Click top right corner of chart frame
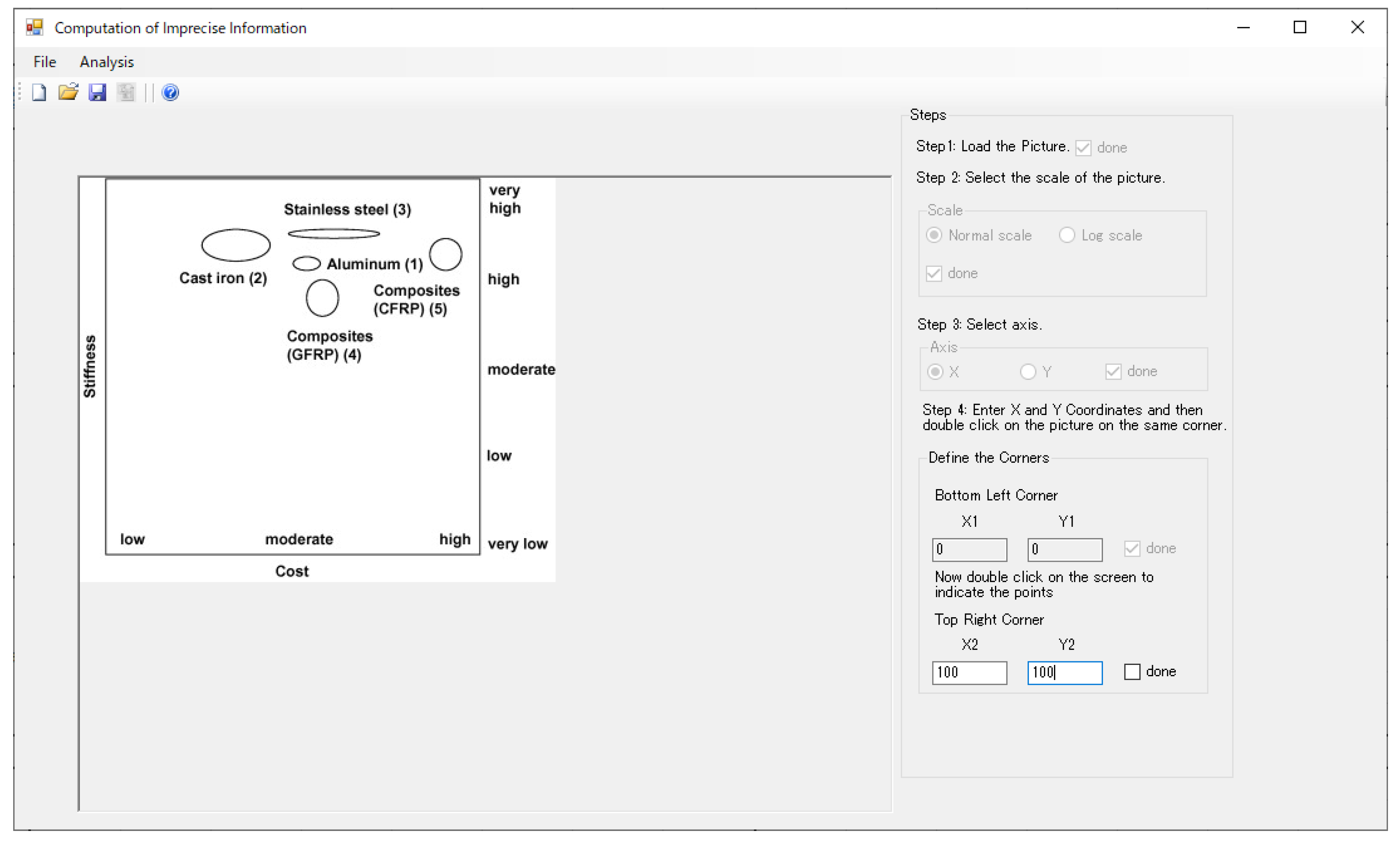This screenshot has height=843, width=1400. [x=479, y=180]
